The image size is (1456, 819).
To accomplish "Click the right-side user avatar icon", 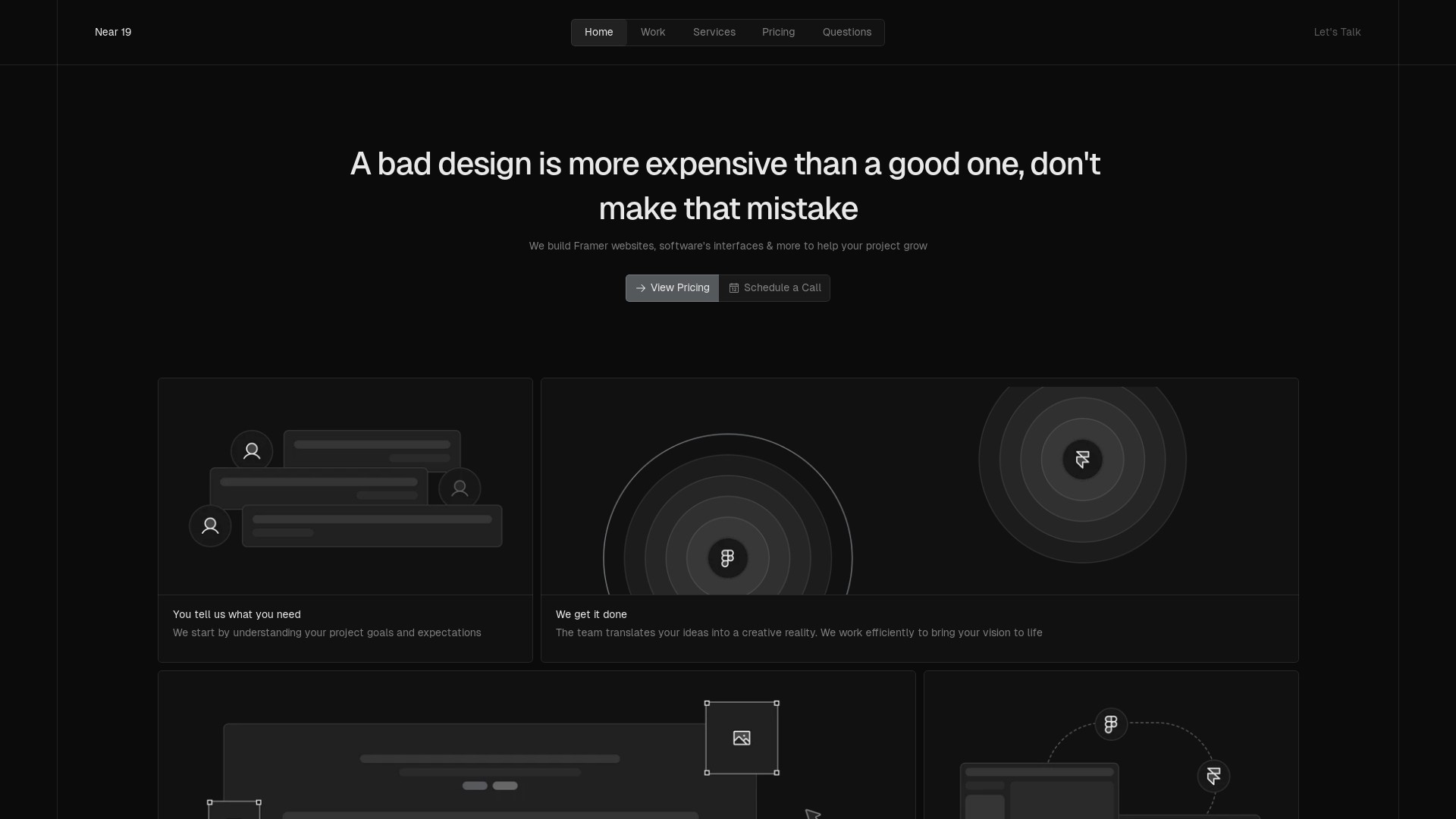I will coord(460,488).
